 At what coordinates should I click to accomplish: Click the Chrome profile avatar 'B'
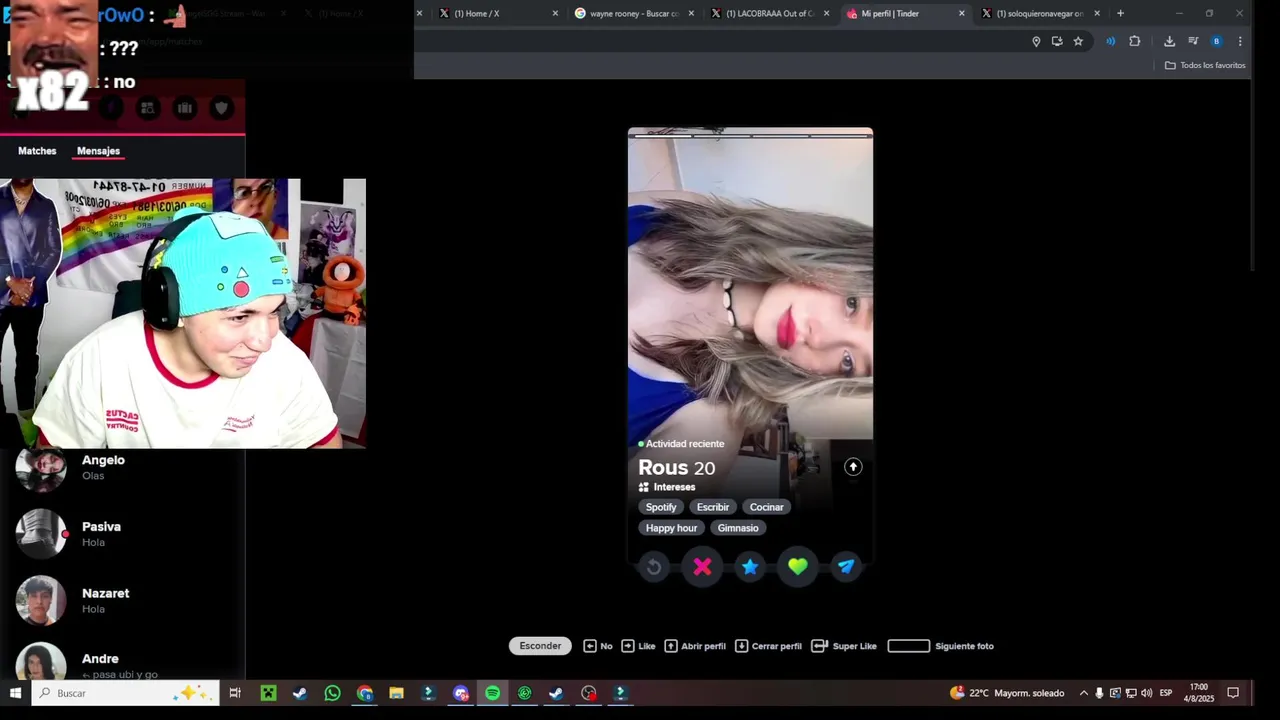(1216, 41)
